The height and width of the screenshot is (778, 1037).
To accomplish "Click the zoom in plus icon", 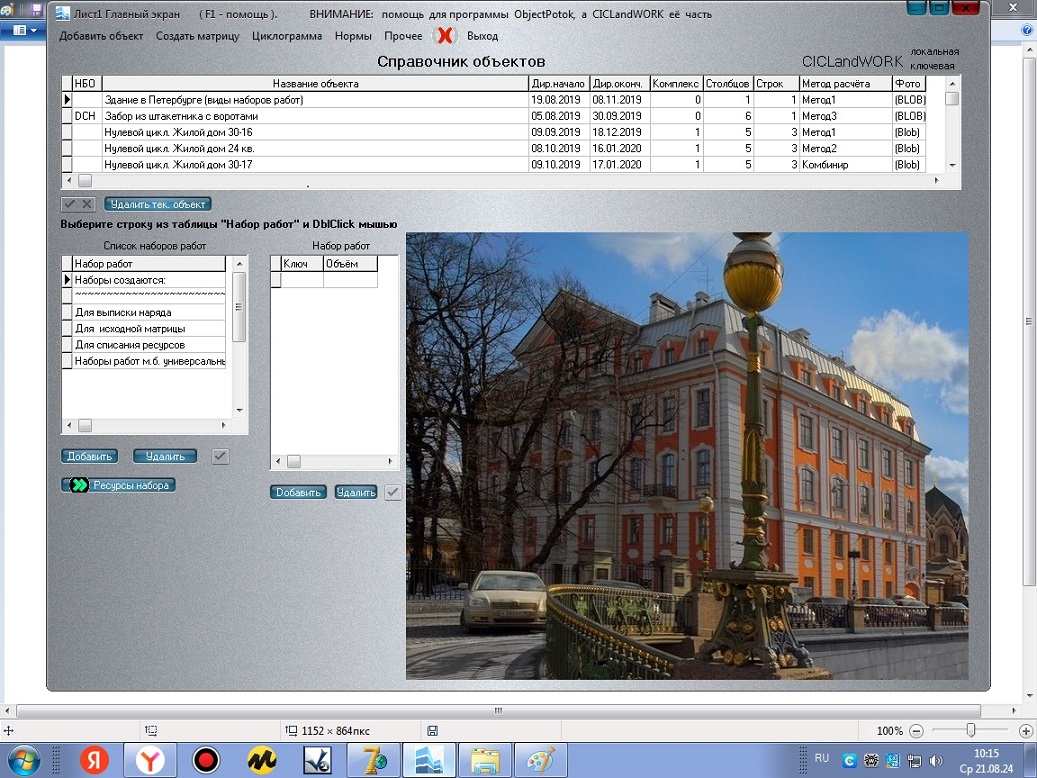I will click(x=1026, y=731).
